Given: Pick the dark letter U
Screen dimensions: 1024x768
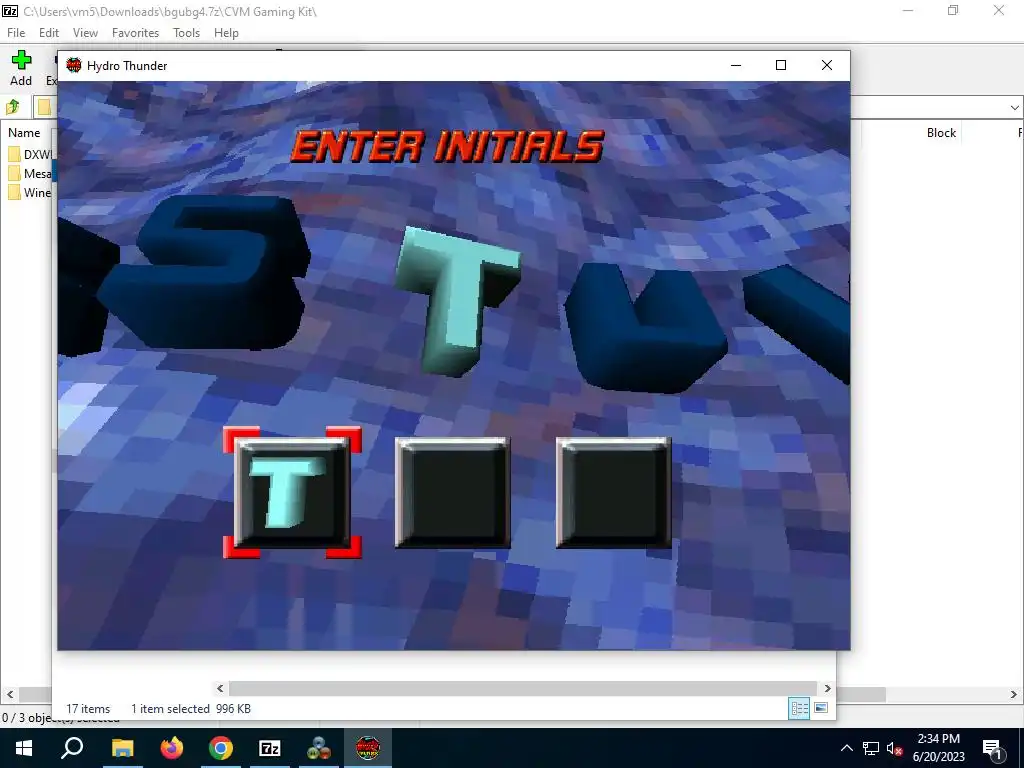Looking at the screenshot, I should pyautogui.click(x=647, y=327).
